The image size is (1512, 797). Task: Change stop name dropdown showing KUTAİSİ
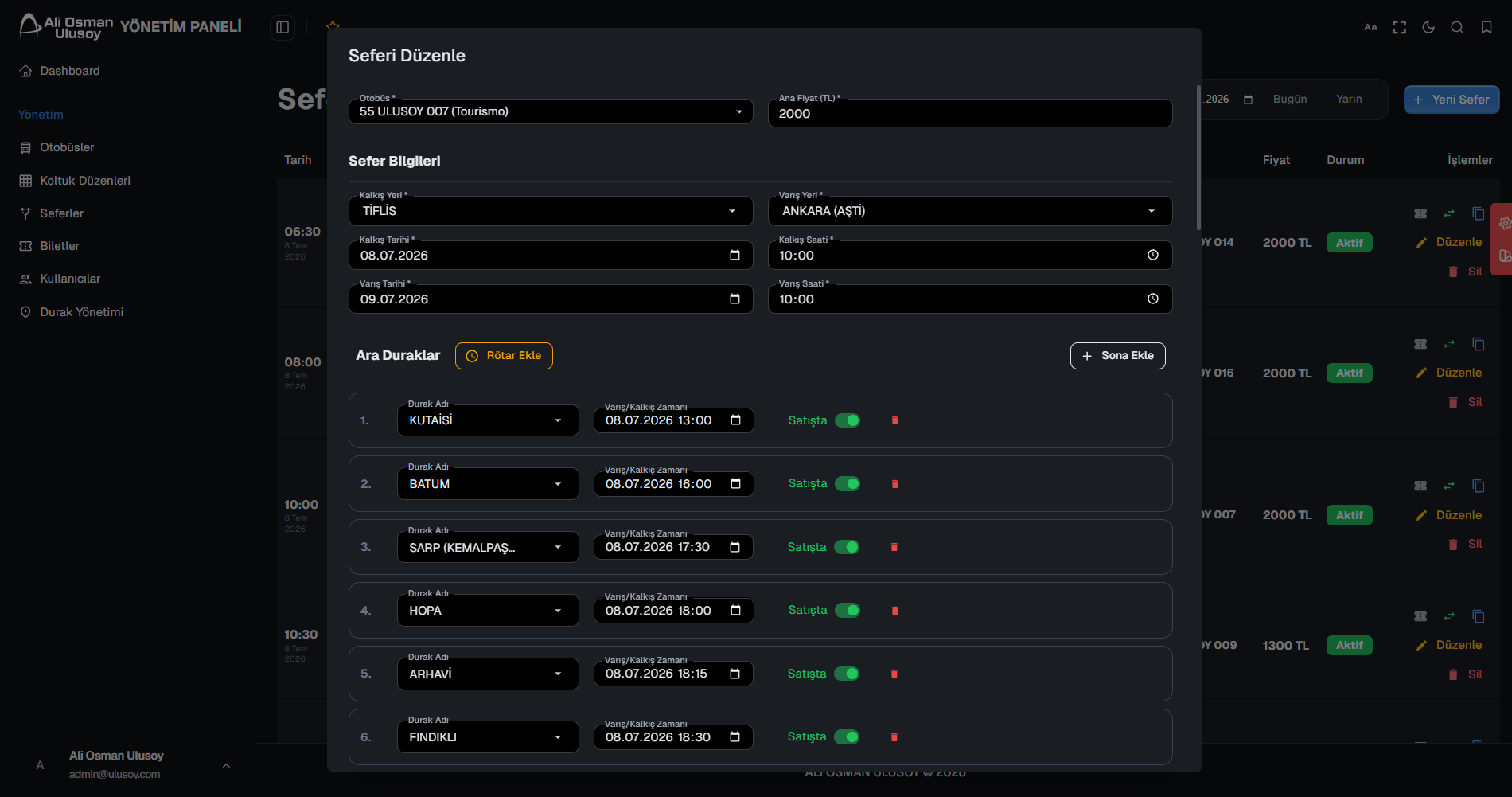(x=488, y=420)
